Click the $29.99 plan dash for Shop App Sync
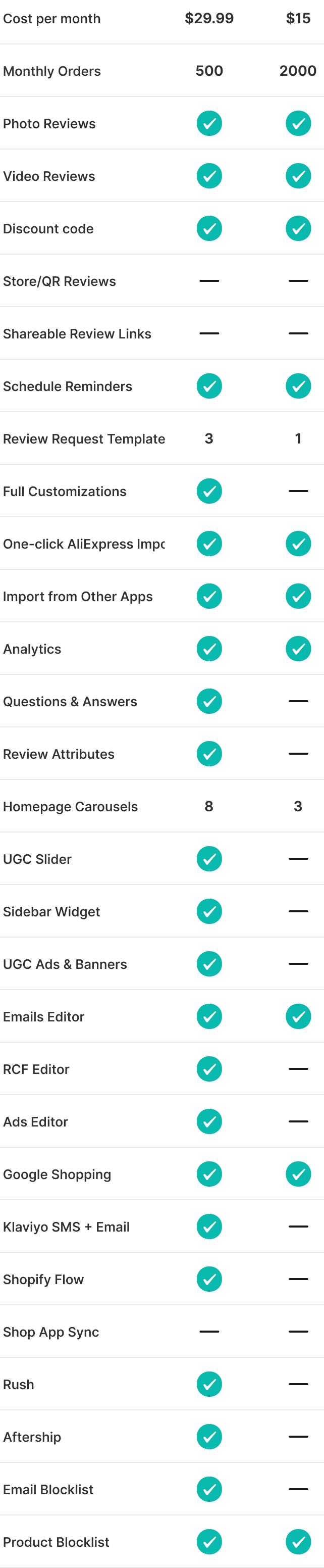 tap(209, 1332)
